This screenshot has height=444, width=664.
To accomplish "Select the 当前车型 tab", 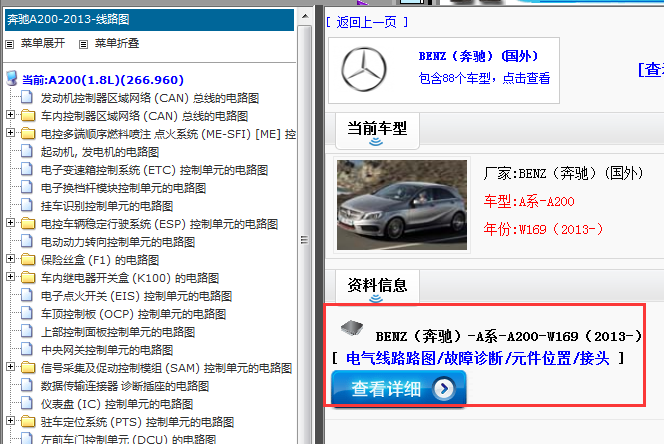I will (x=377, y=131).
